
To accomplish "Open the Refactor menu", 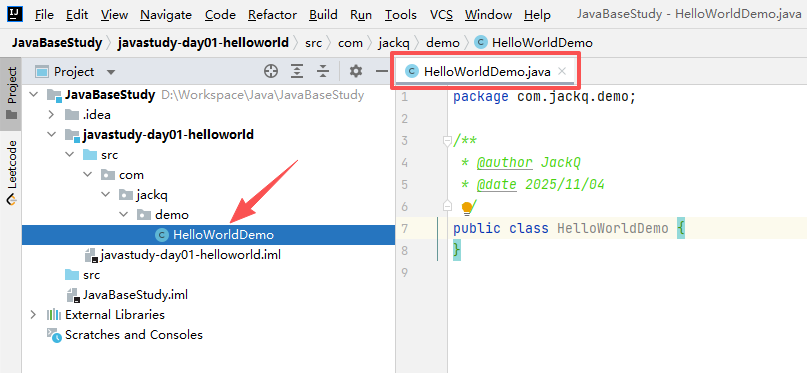I will click(x=272, y=15).
